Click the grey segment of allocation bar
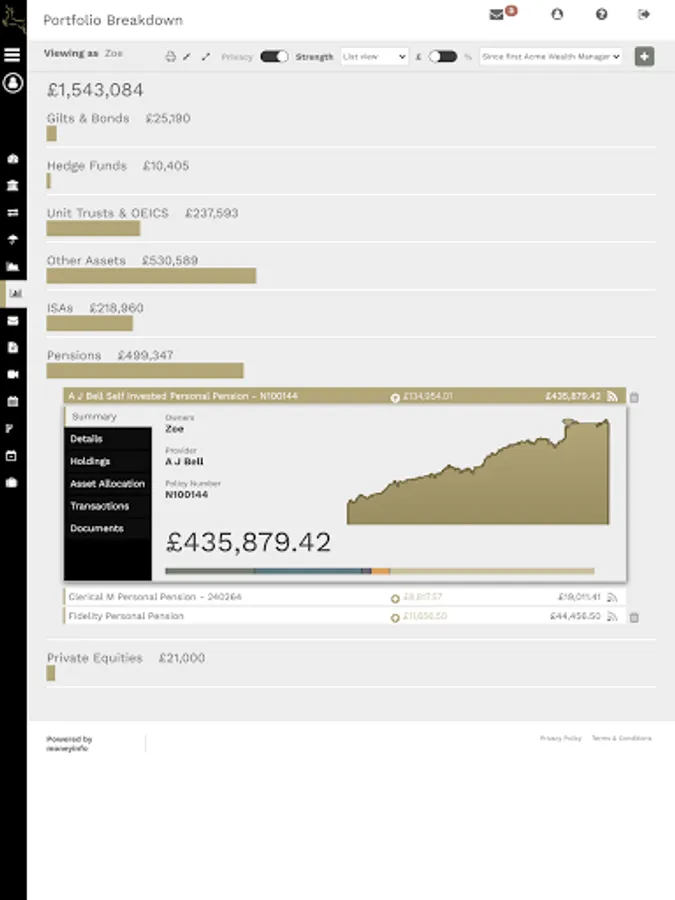Image resolution: width=675 pixels, height=900 pixels. (210, 571)
